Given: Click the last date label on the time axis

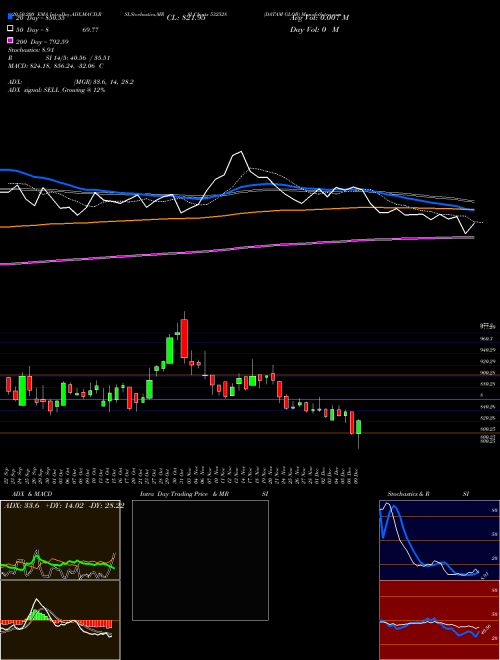Looking at the screenshot, I should click(x=357, y=474).
